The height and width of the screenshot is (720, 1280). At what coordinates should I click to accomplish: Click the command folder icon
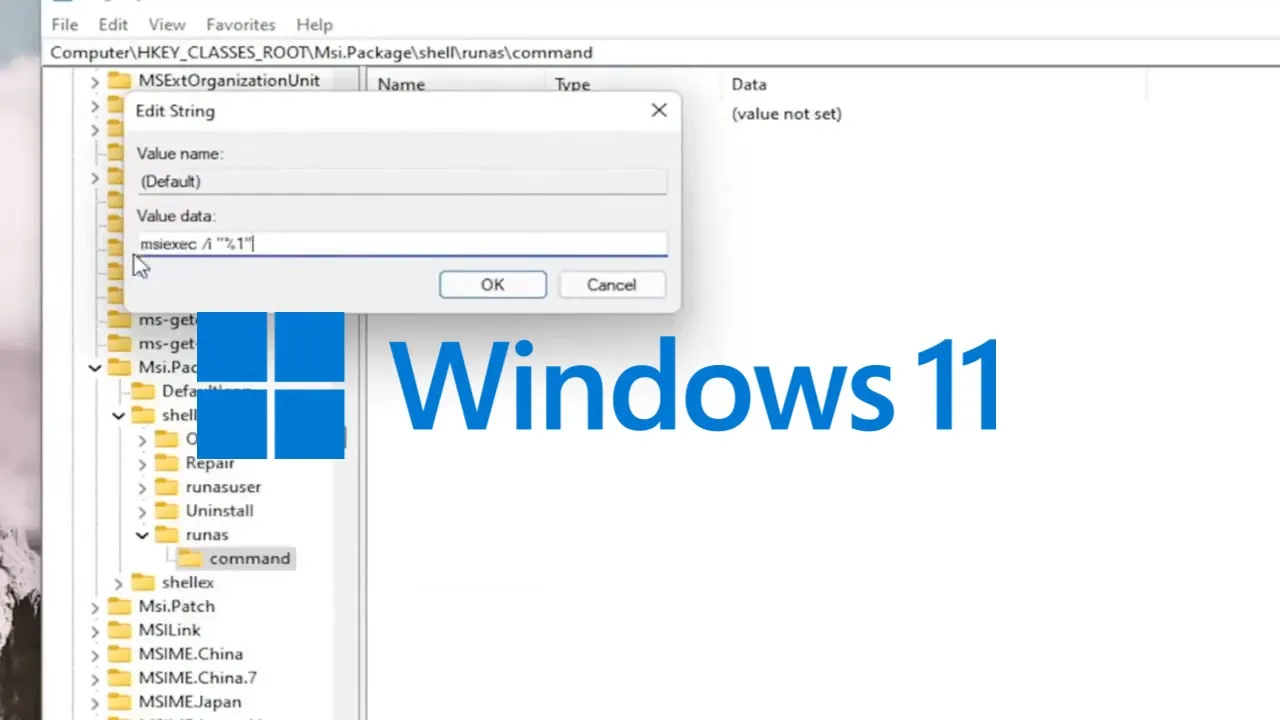click(x=190, y=558)
